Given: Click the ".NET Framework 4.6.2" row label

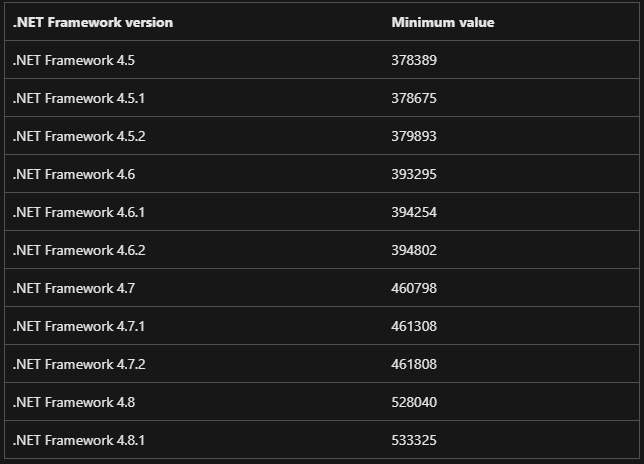Looking at the screenshot, I should click(79, 250).
